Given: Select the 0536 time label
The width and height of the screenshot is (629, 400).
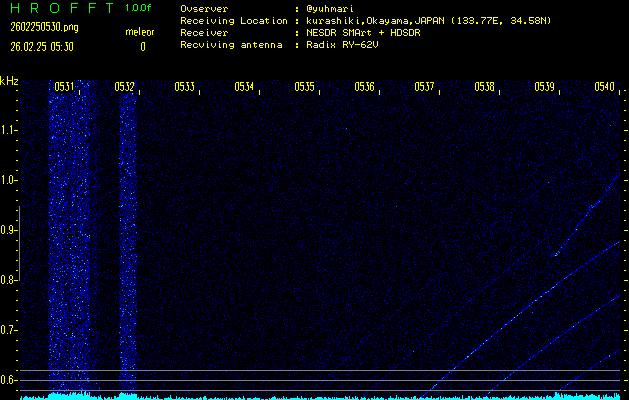Looking at the screenshot, I should [x=364, y=87].
